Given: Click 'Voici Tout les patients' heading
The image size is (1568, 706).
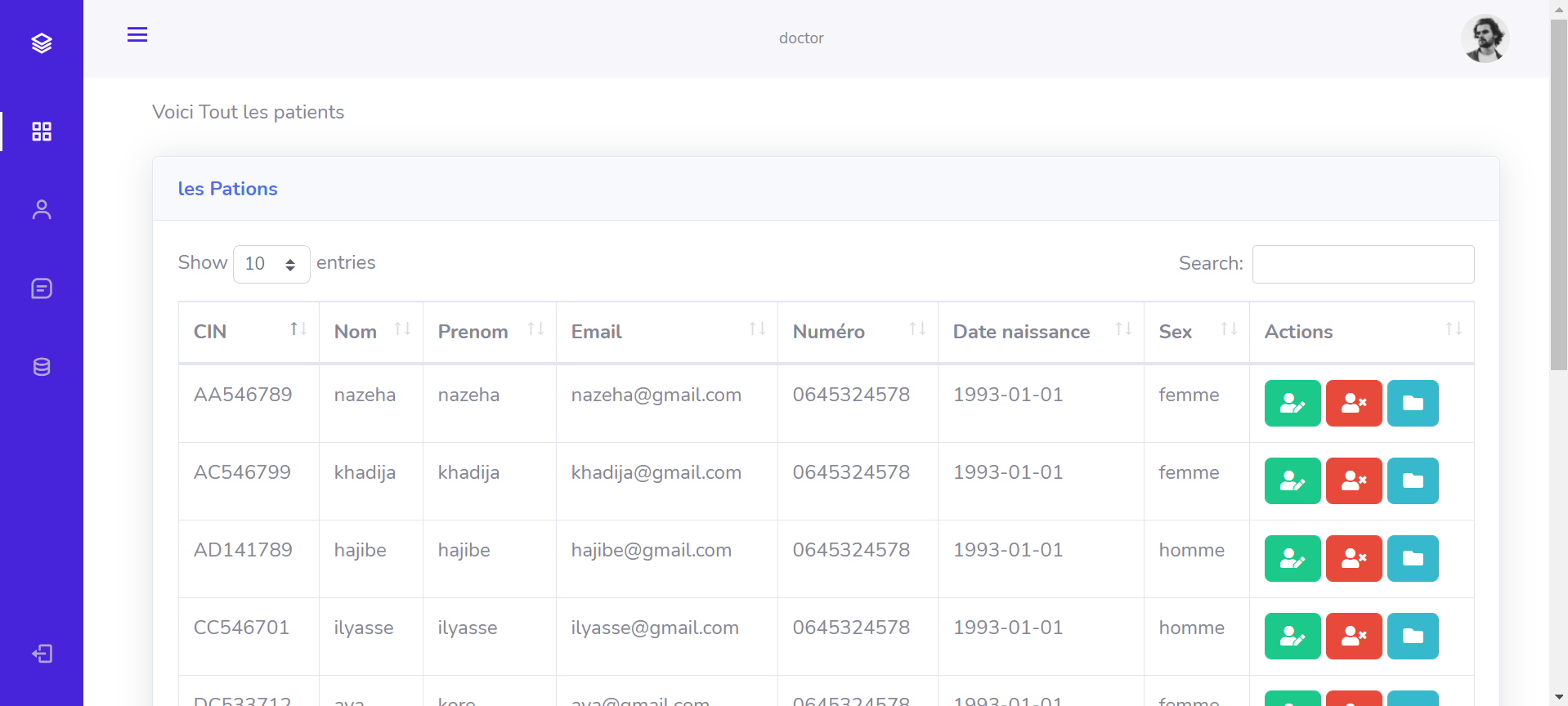Looking at the screenshot, I should (x=249, y=112).
